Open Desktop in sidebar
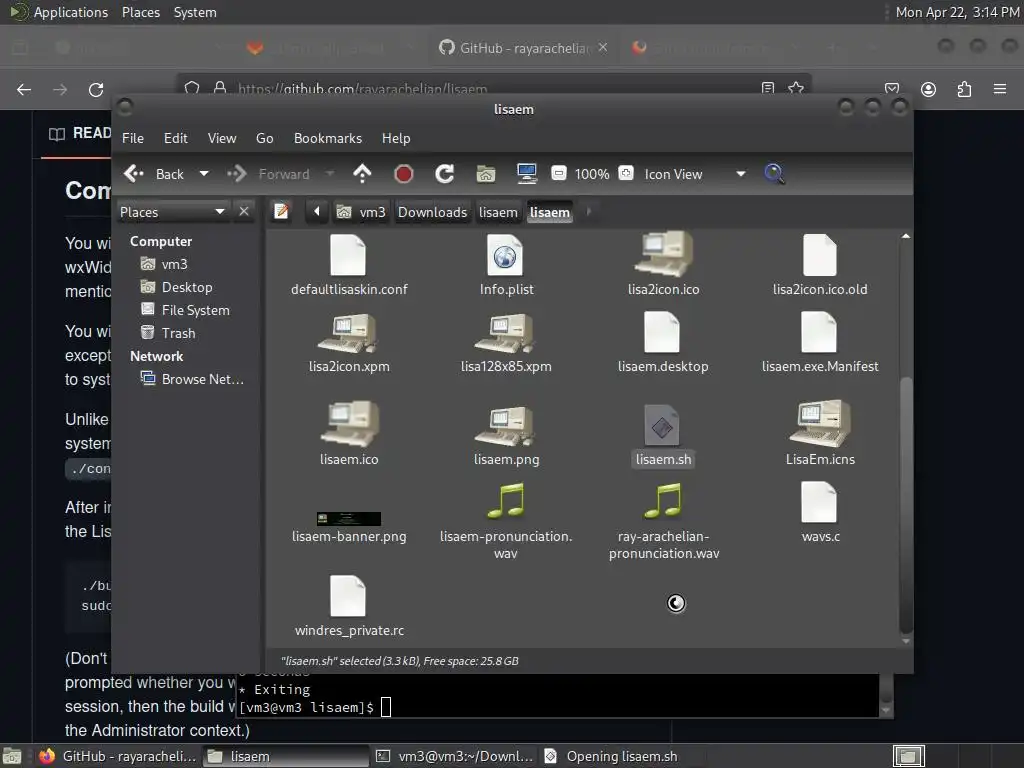This screenshot has height=768, width=1024. pyautogui.click(x=177, y=287)
